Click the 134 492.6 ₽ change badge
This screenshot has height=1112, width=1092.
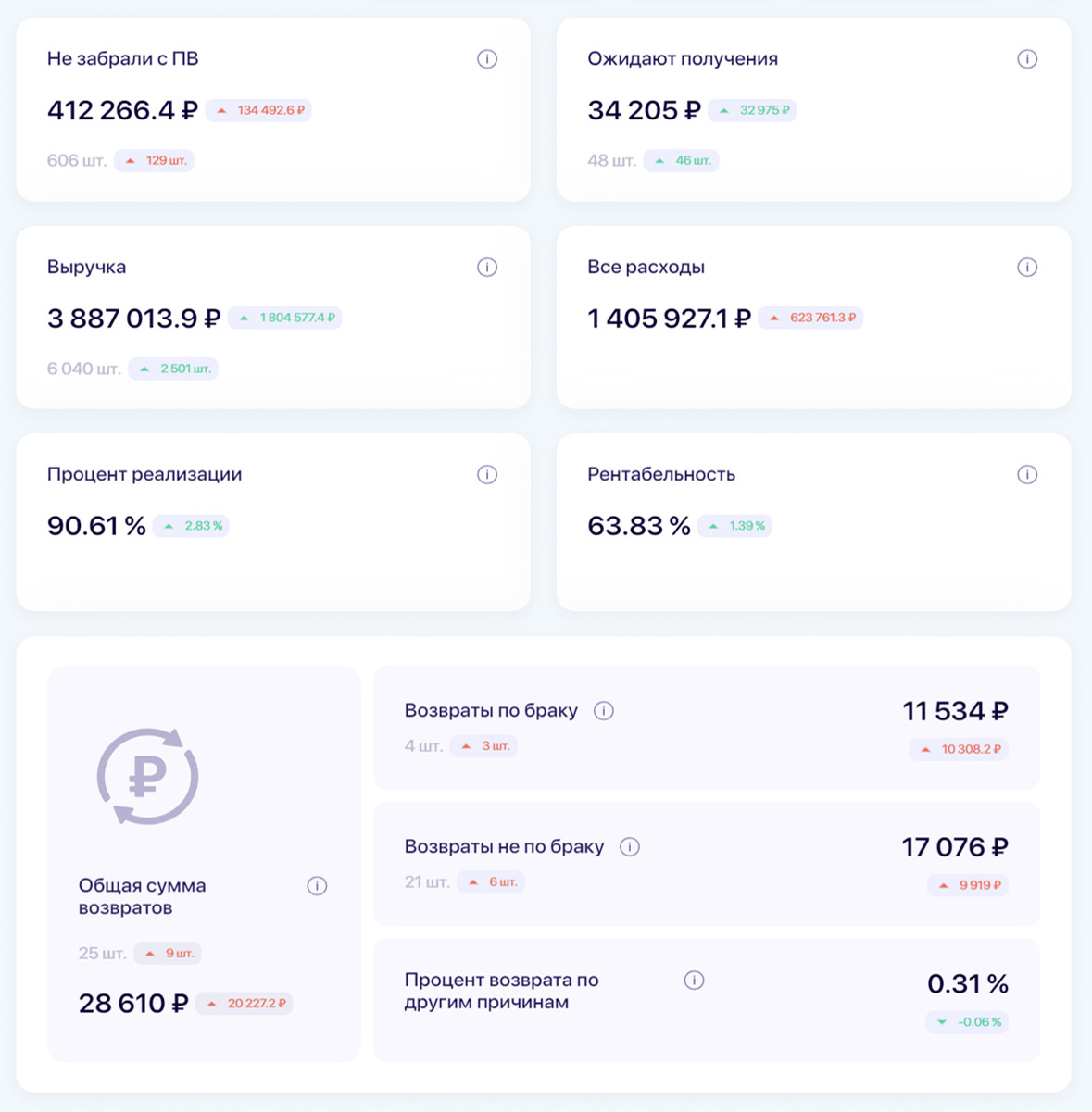[x=259, y=110]
